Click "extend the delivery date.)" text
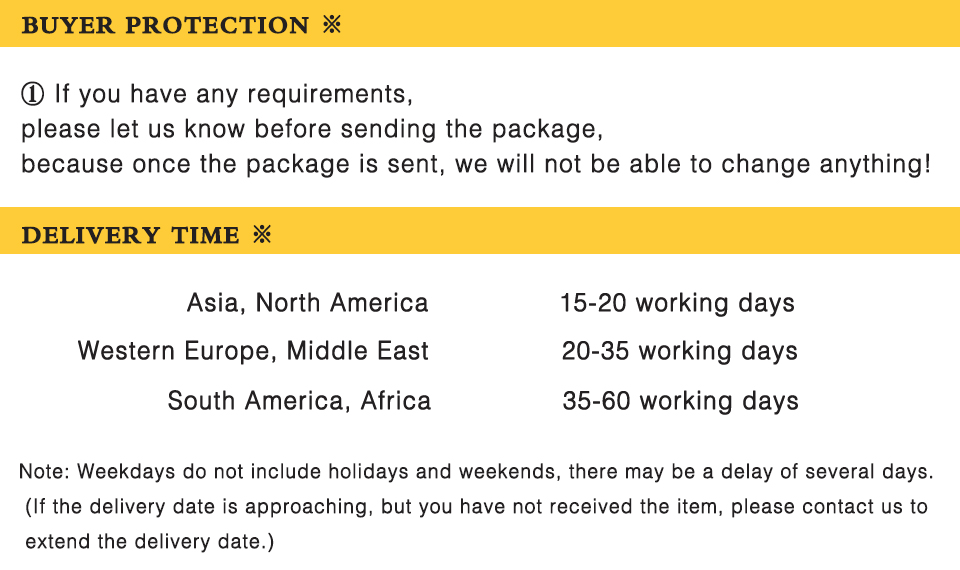Image resolution: width=960 pixels, height=570 pixels. click(x=150, y=543)
